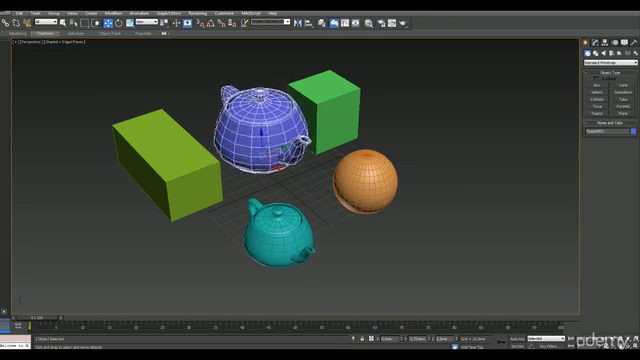Open the MAXScript menu
Image resolution: width=640 pixels, height=360 pixels.
[251, 13]
